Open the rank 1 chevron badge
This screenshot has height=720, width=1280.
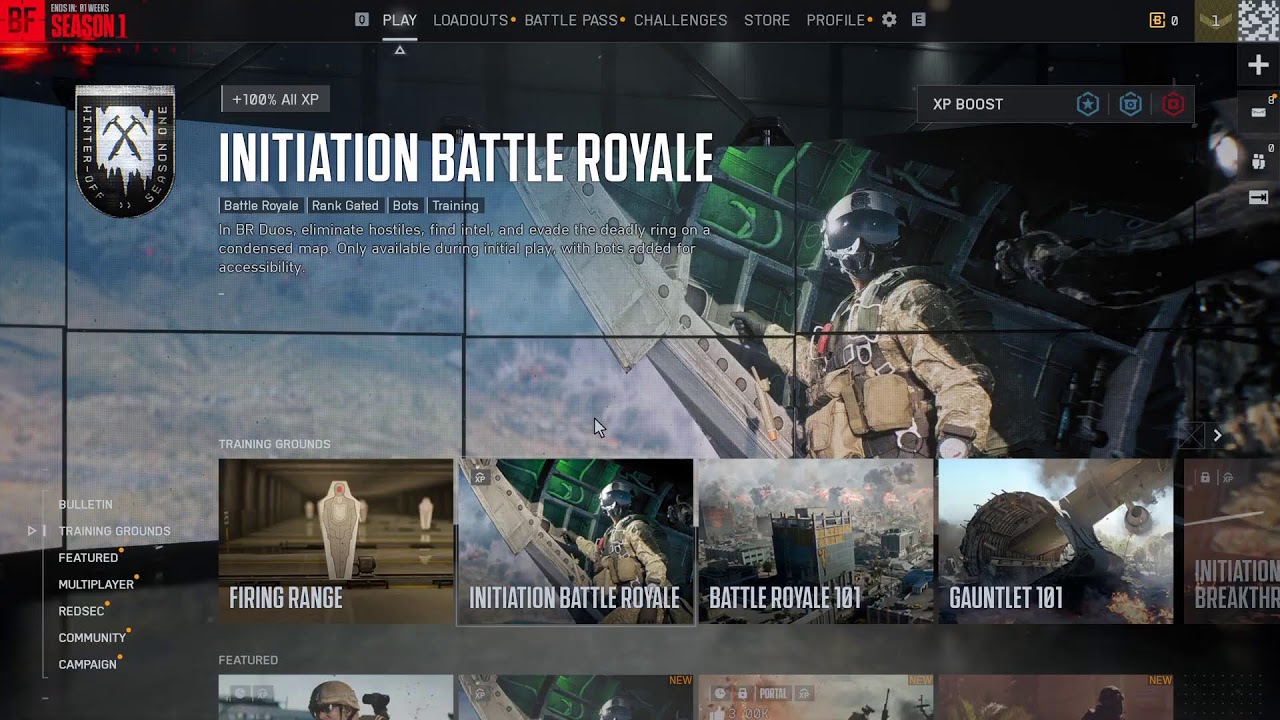(x=1216, y=20)
